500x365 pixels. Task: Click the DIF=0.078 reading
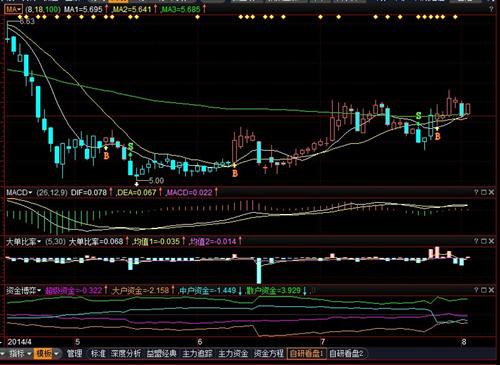(89, 192)
